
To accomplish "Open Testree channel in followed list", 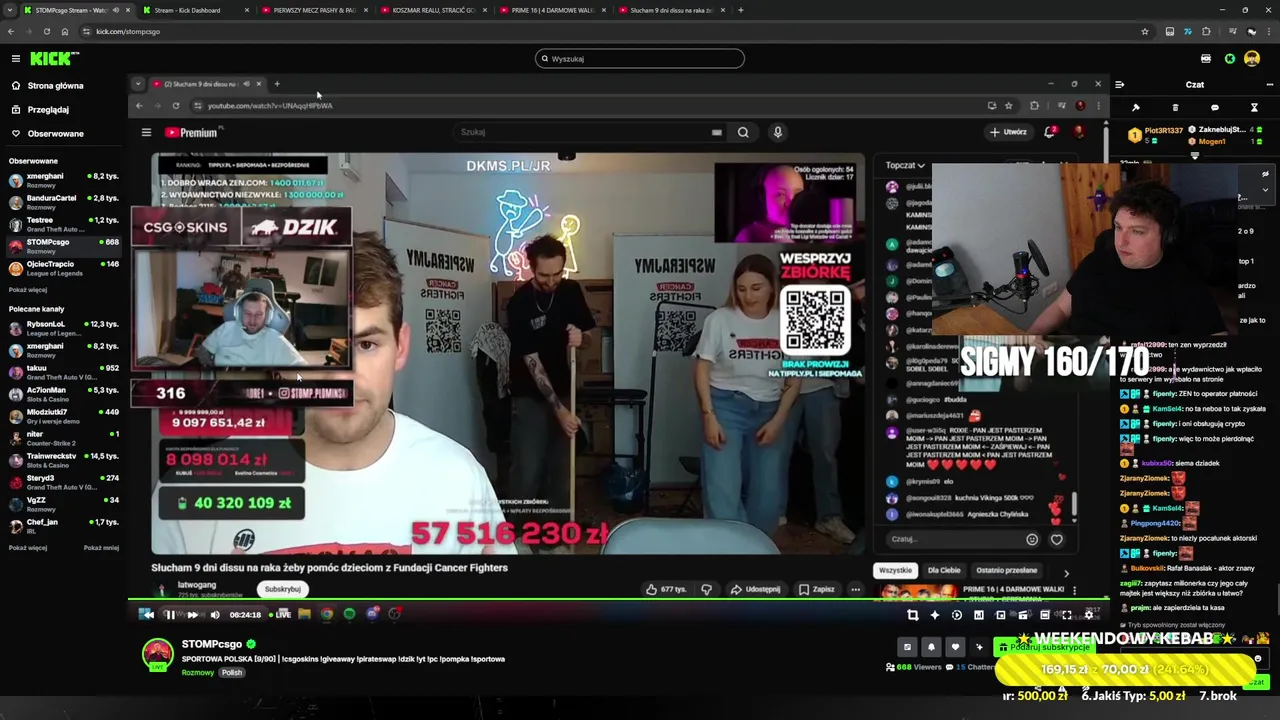I will point(62,224).
